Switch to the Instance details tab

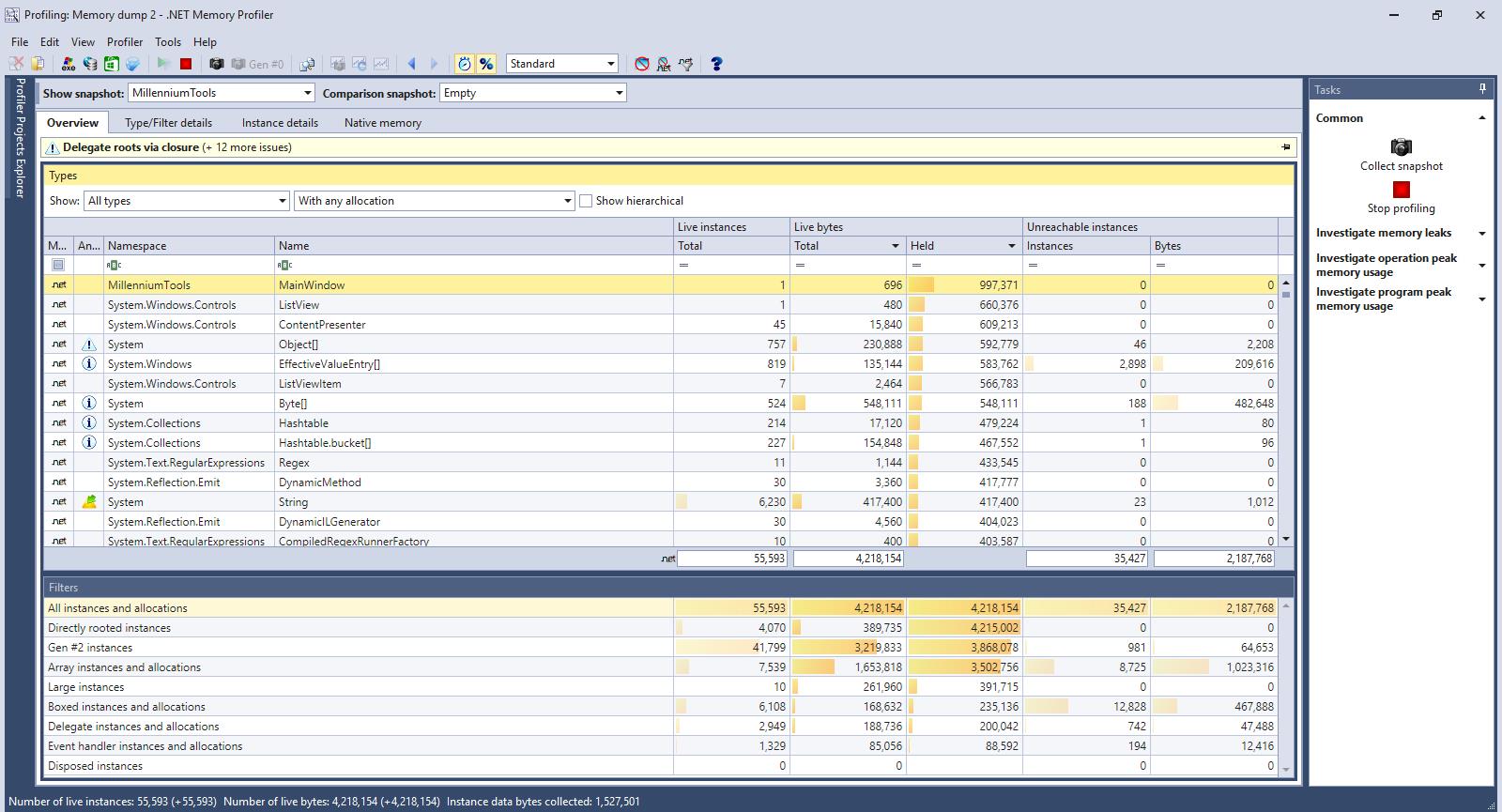point(280,123)
